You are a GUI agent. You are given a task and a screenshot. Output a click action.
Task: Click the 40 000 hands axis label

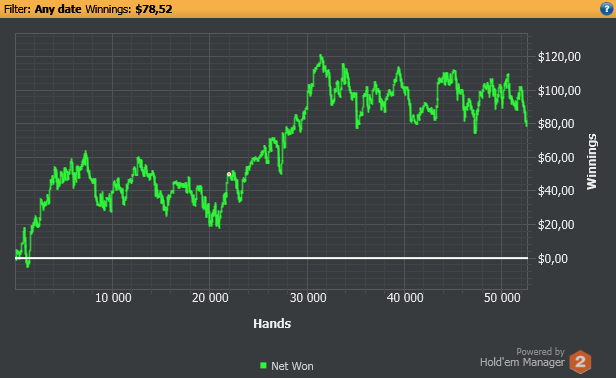[x=405, y=298]
